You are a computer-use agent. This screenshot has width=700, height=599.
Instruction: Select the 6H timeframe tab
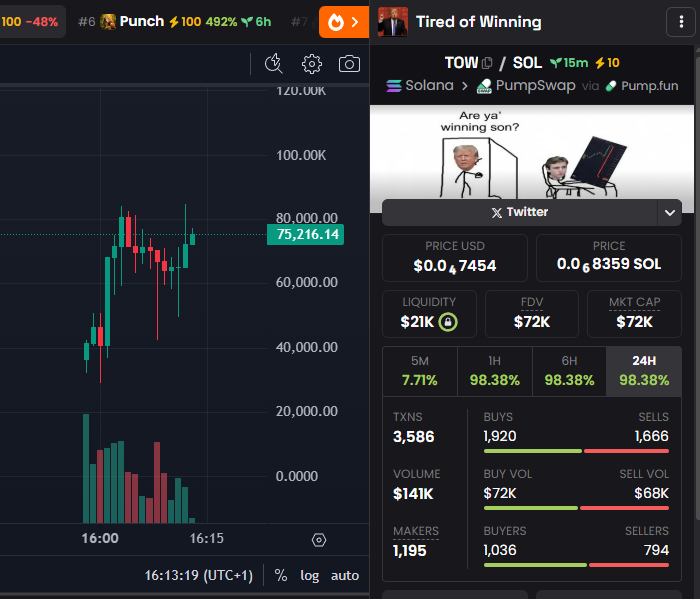[569, 371]
